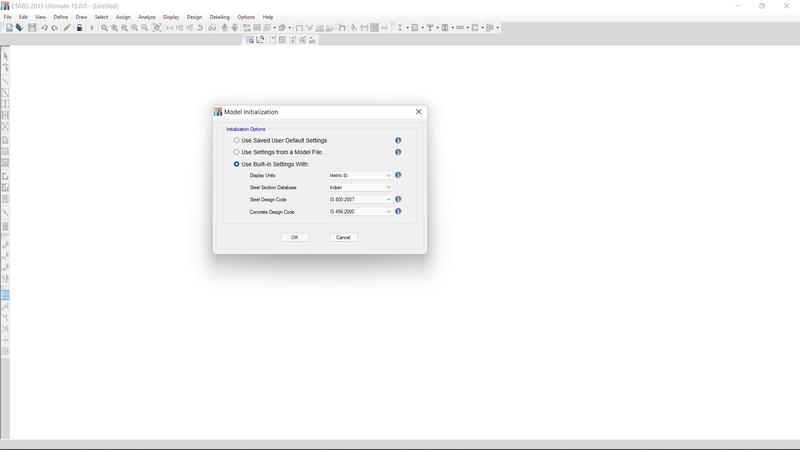Click the padlock Lock Model icon
The image size is (800, 450).
80,28
